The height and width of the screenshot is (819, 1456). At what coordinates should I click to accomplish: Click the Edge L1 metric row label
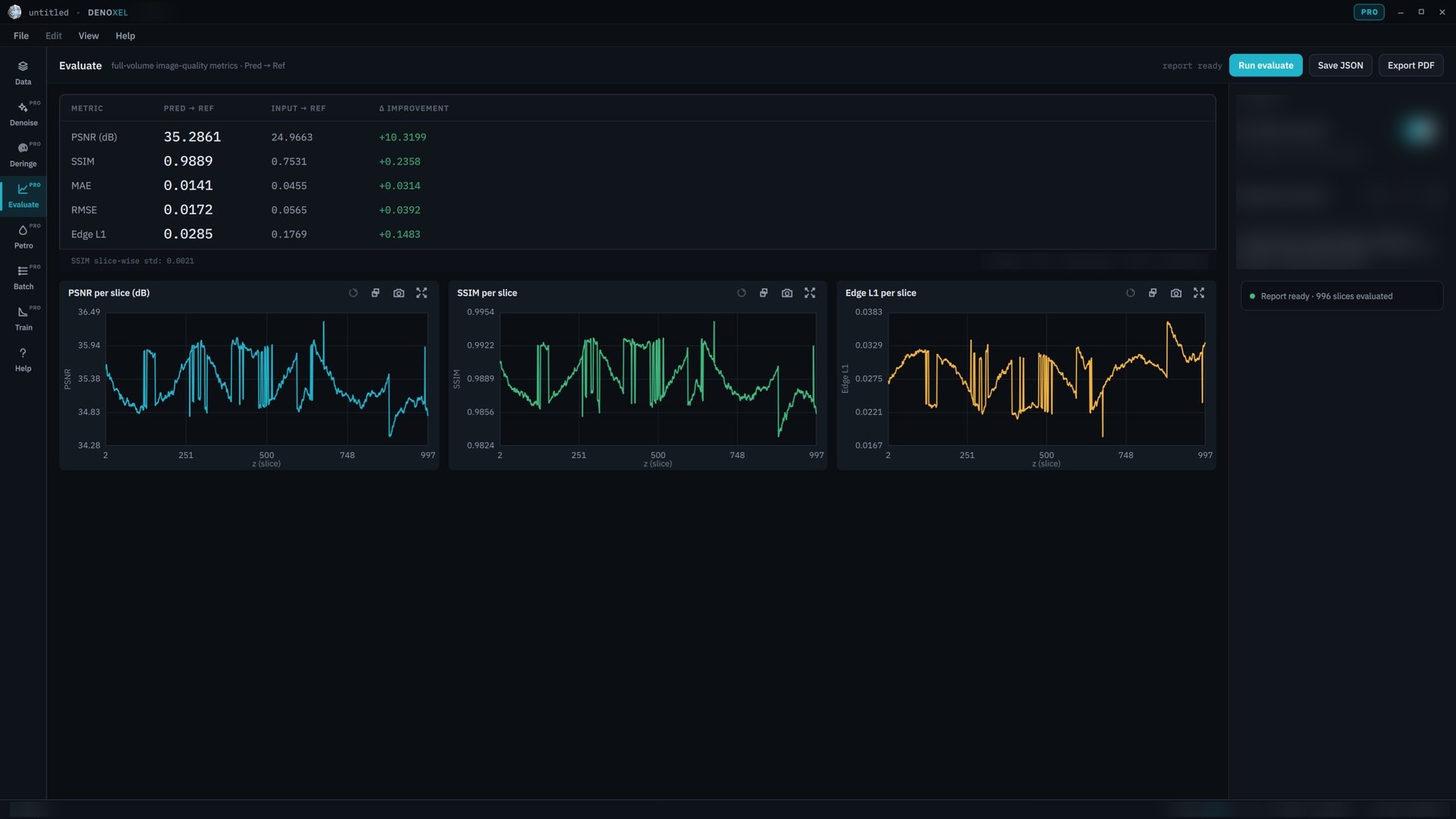point(89,234)
